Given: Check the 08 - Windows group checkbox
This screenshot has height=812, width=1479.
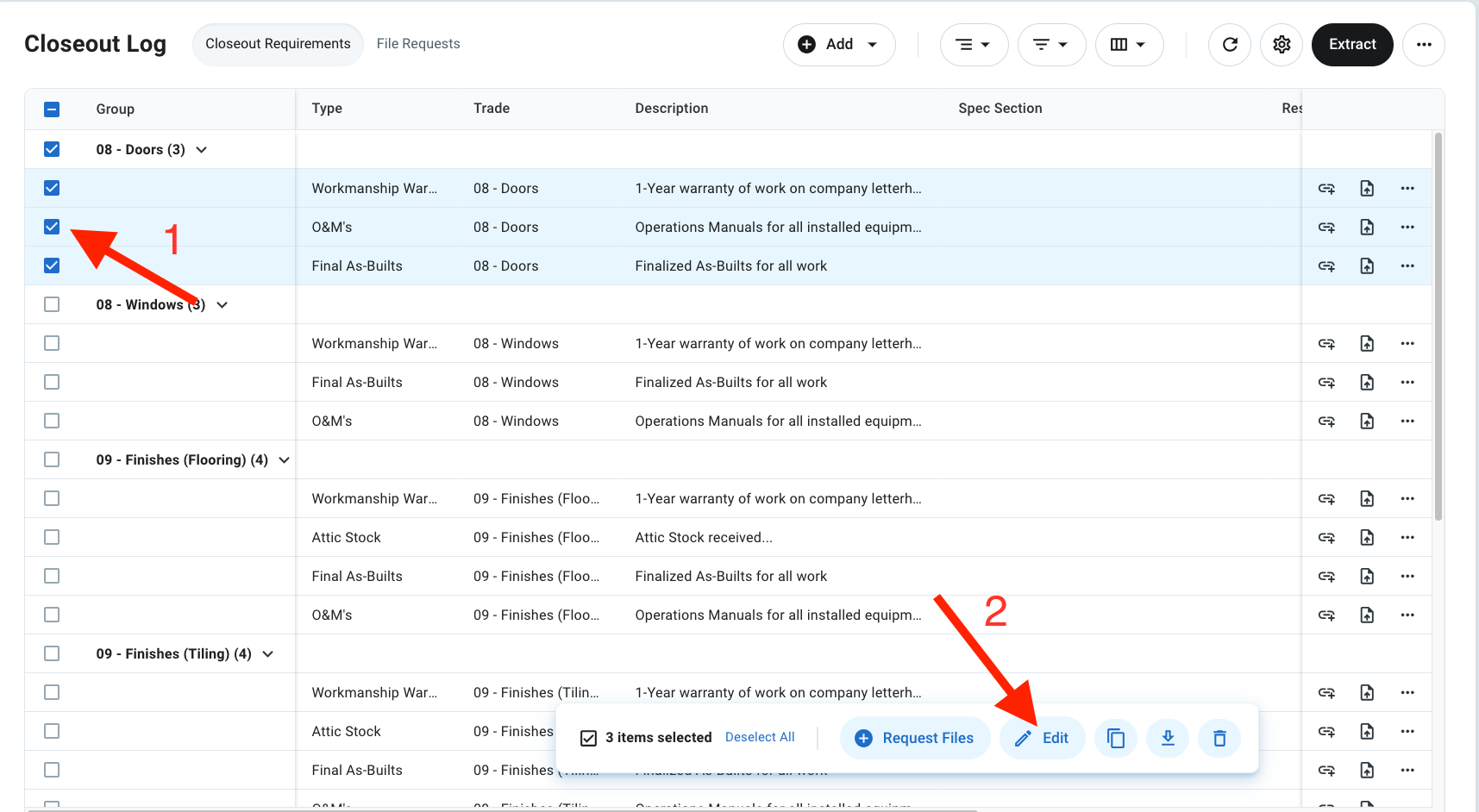Looking at the screenshot, I should (x=52, y=304).
